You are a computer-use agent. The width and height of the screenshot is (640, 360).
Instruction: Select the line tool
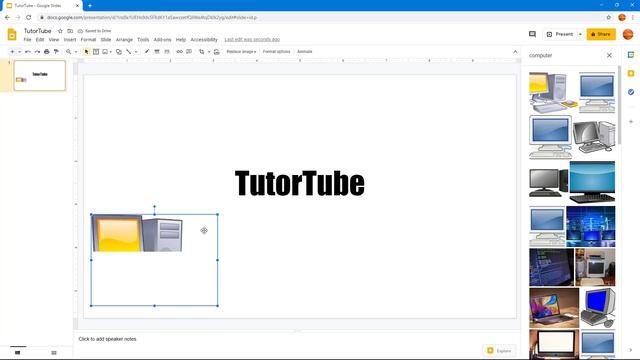[129, 52]
